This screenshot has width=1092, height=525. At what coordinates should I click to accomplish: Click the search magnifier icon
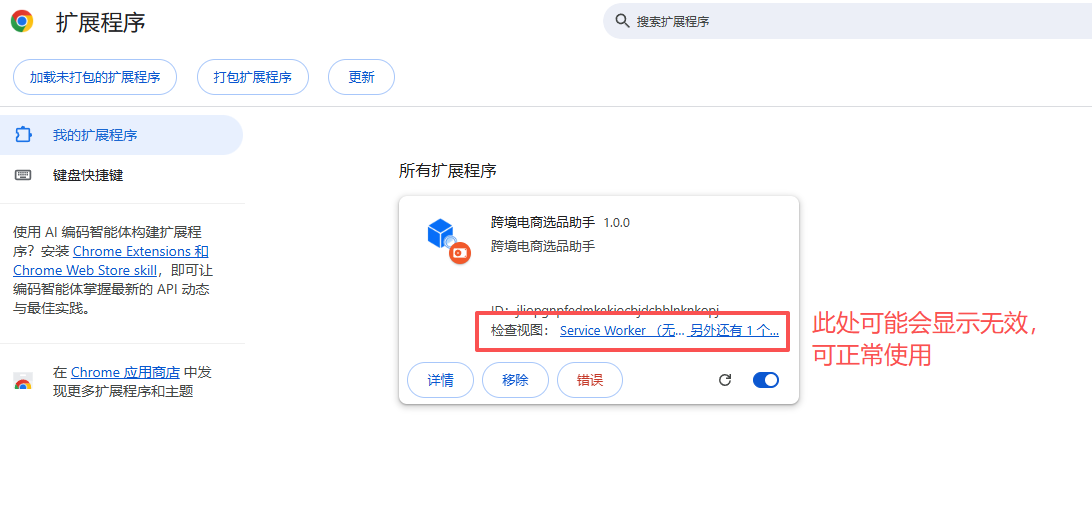[622, 21]
